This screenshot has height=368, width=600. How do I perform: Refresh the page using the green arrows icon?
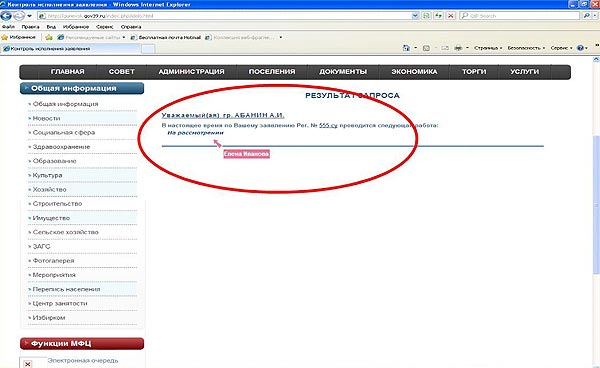click(x=439, y=16)
